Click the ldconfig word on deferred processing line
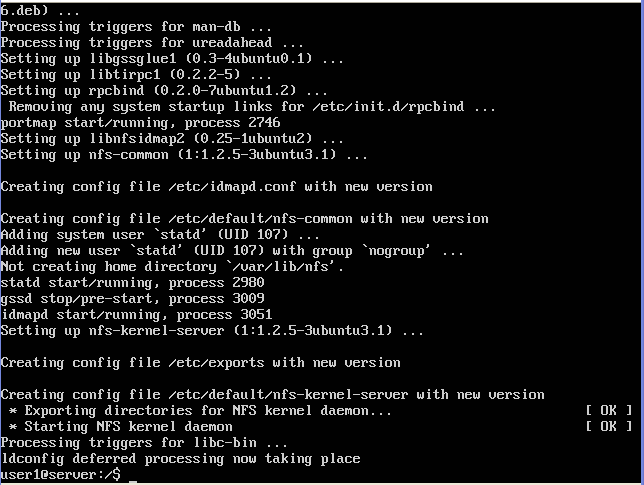Image resolution: width=644 pixels, height=485 pixels. 32,459
